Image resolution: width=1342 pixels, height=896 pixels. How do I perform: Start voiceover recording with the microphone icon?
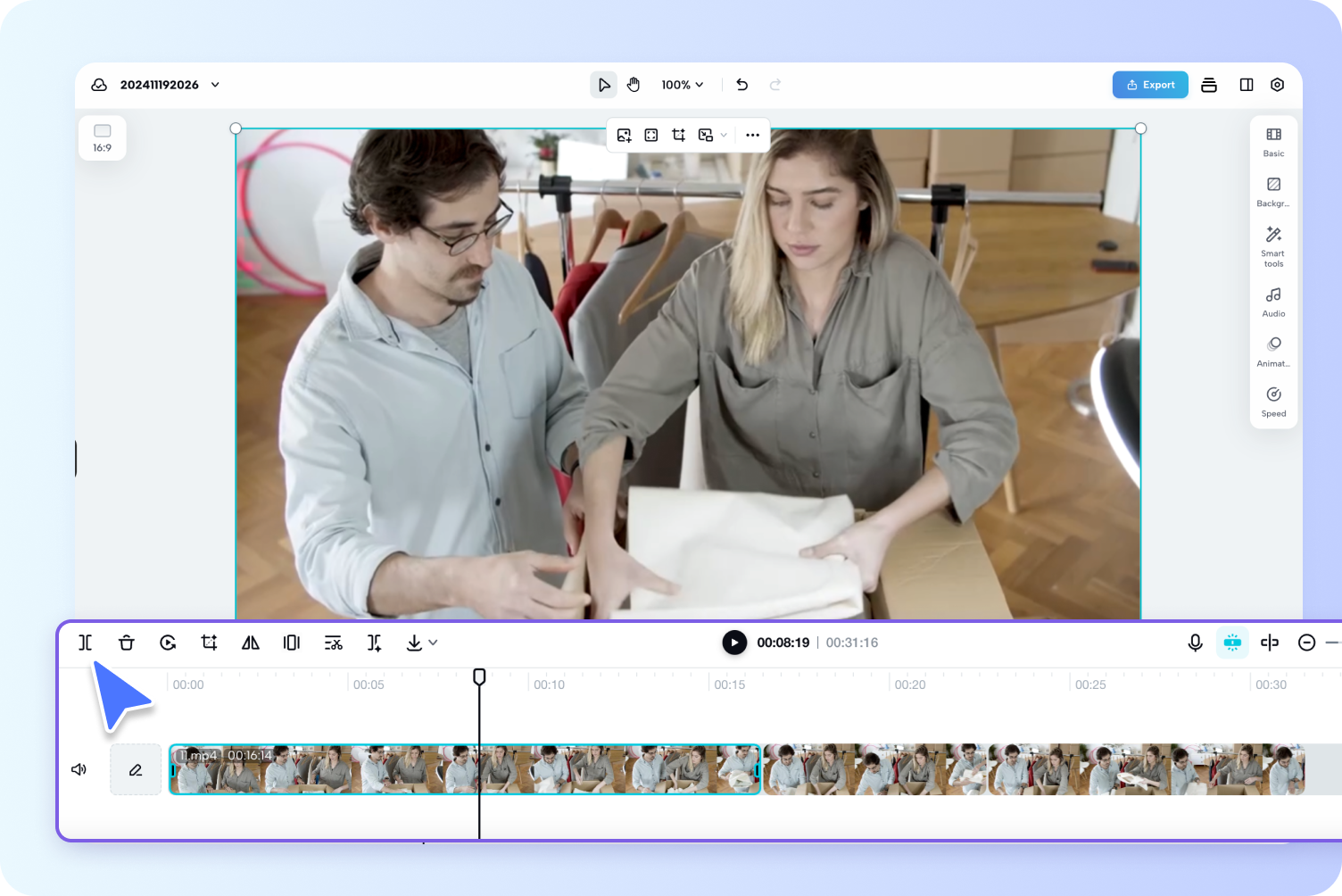point(1195,642)
